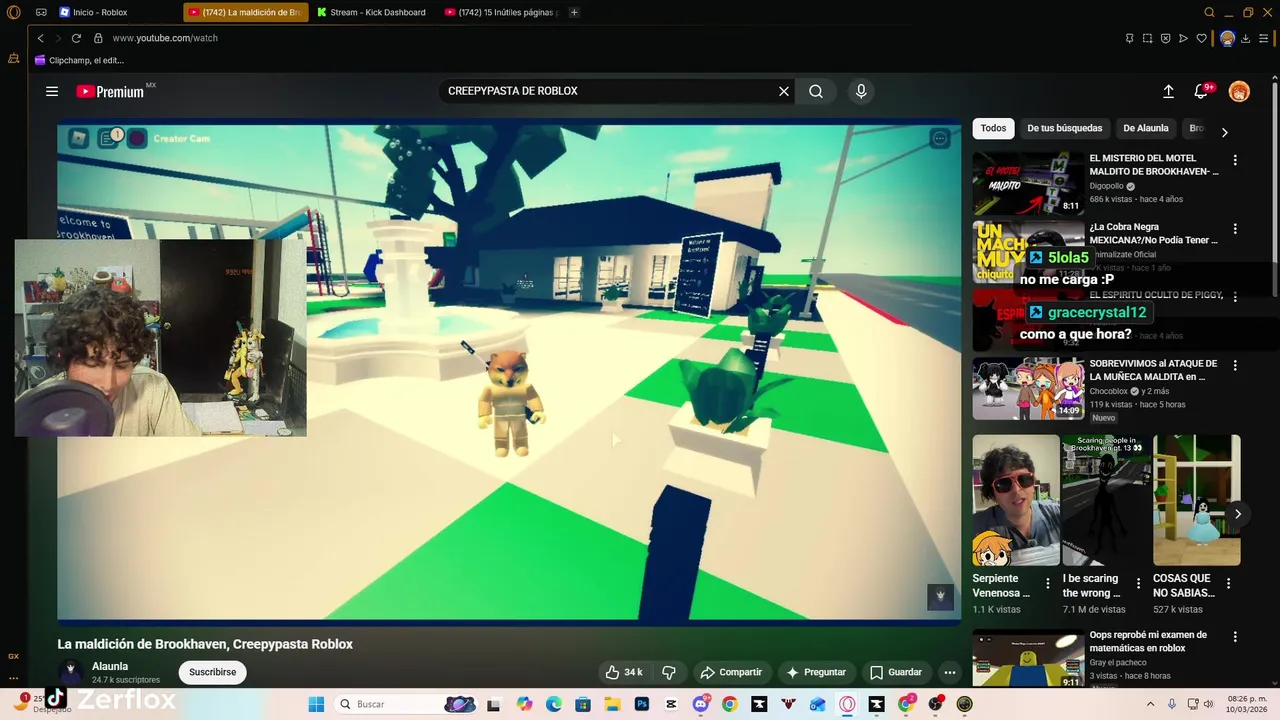Open the Alaunla channel name link
Image resolution: width=1280 pixels, height=720 pixels.
click(110, 666)
